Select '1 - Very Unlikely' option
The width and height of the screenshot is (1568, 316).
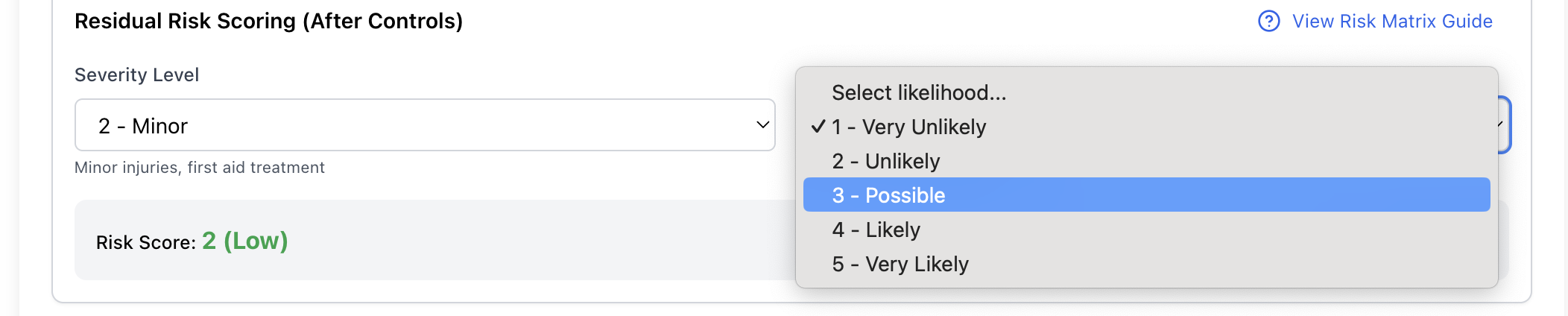click(x=909, y=127)
